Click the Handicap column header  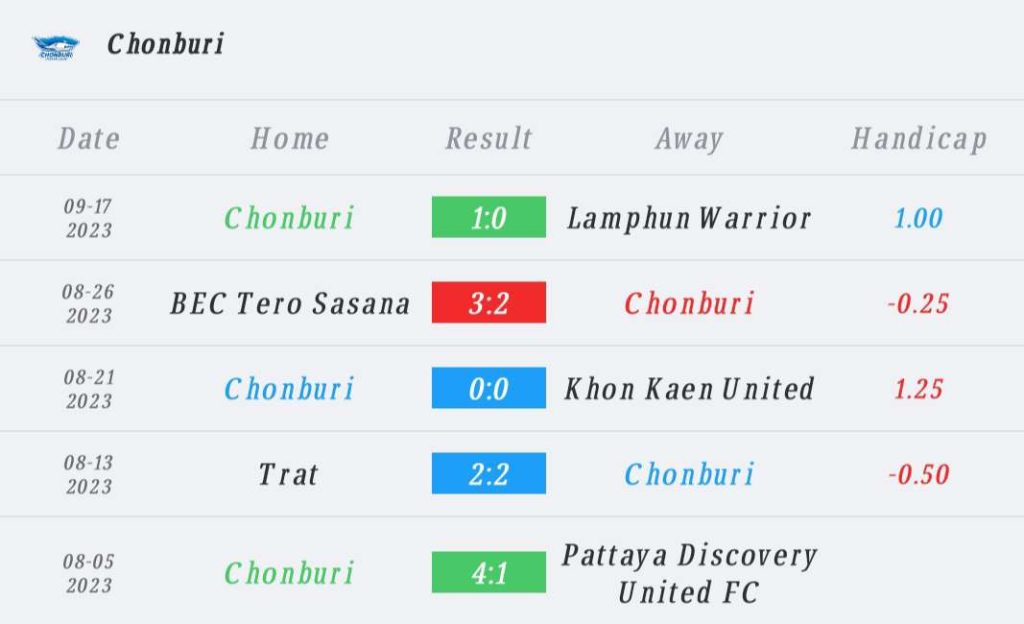[x=919, y=139]
